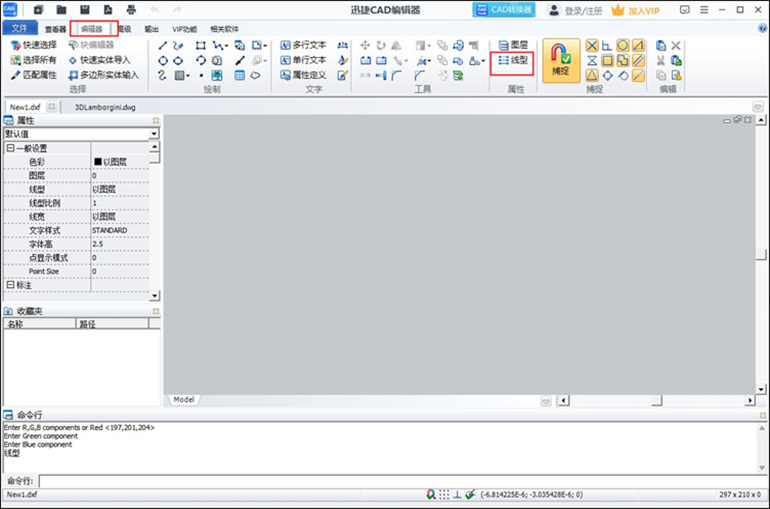Select the Arc drawing tool
Screen dimensions: 770x509
200,60
